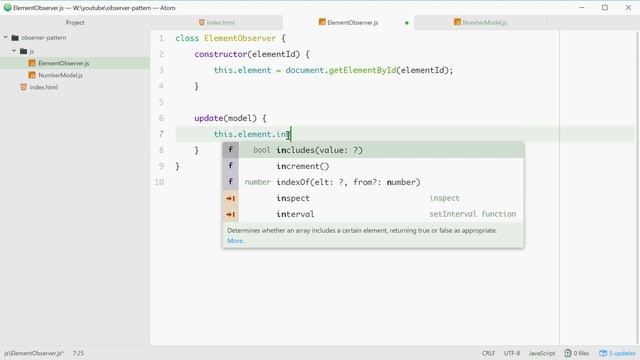The height and width of the screenshot is (360, 640).
Task: Open index.html in the project tree
Action: (x=44, y=87)
